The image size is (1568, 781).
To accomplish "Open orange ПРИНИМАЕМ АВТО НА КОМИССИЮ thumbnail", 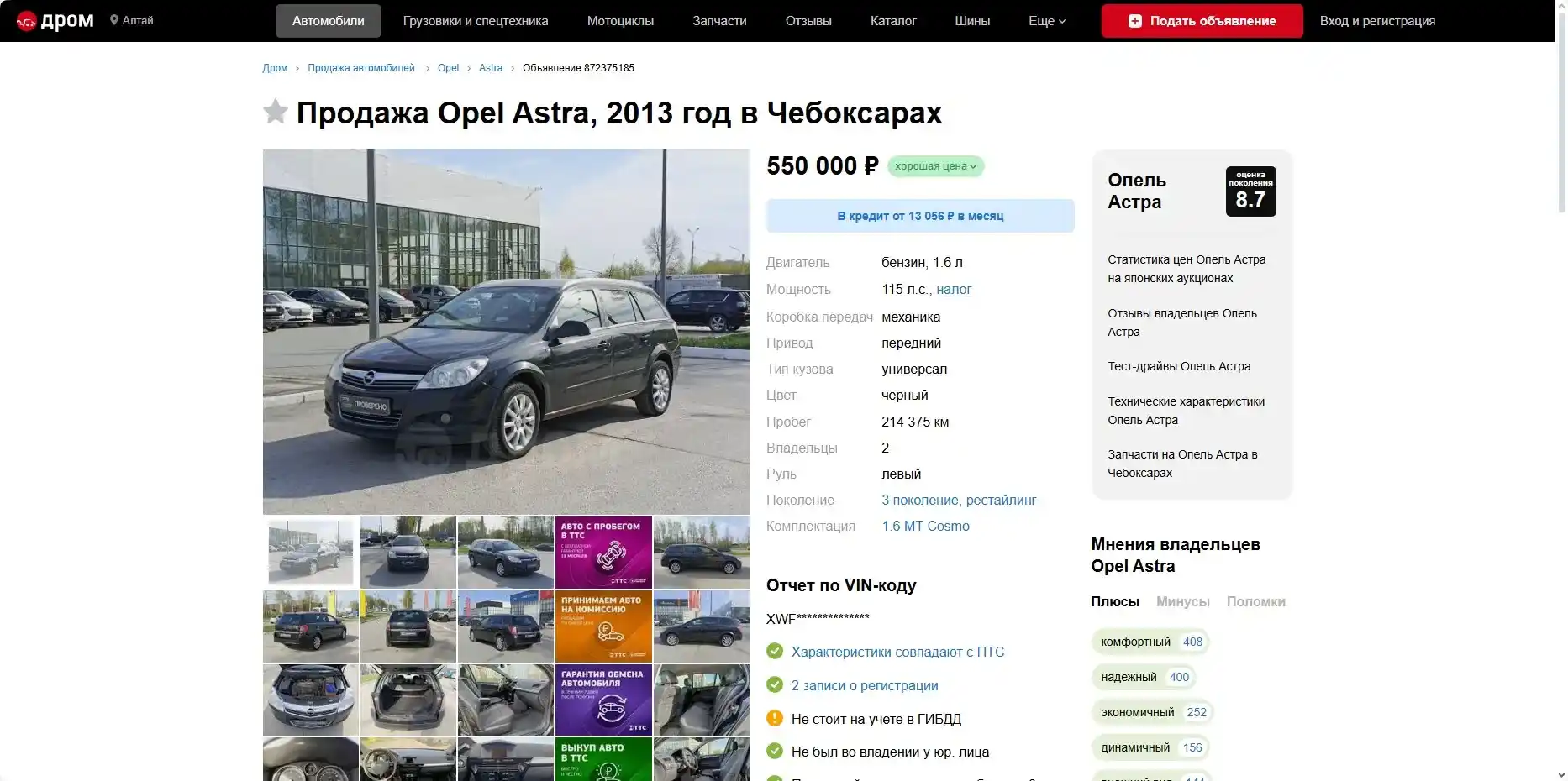I will [603, 626].
